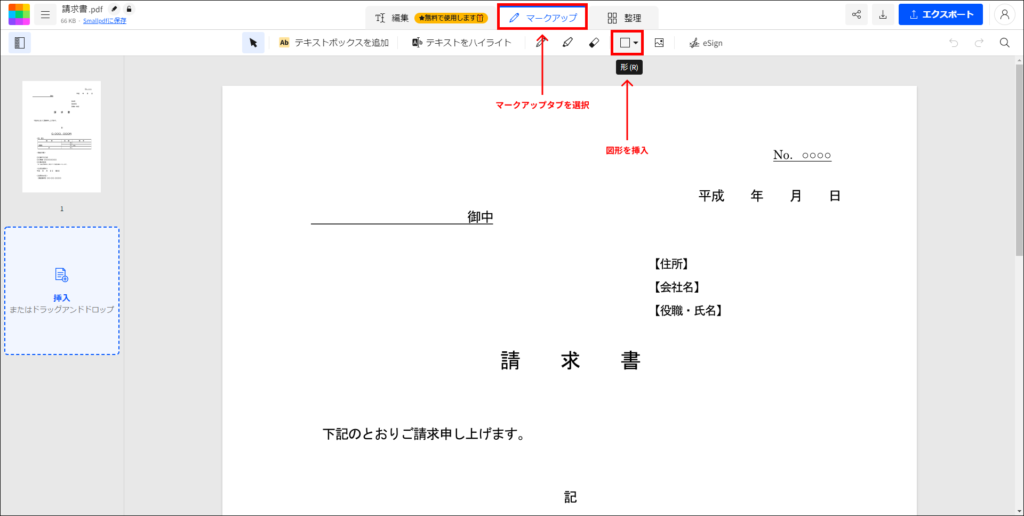
Task: Click the No. ○○○○ text
Action: point(802,155)
